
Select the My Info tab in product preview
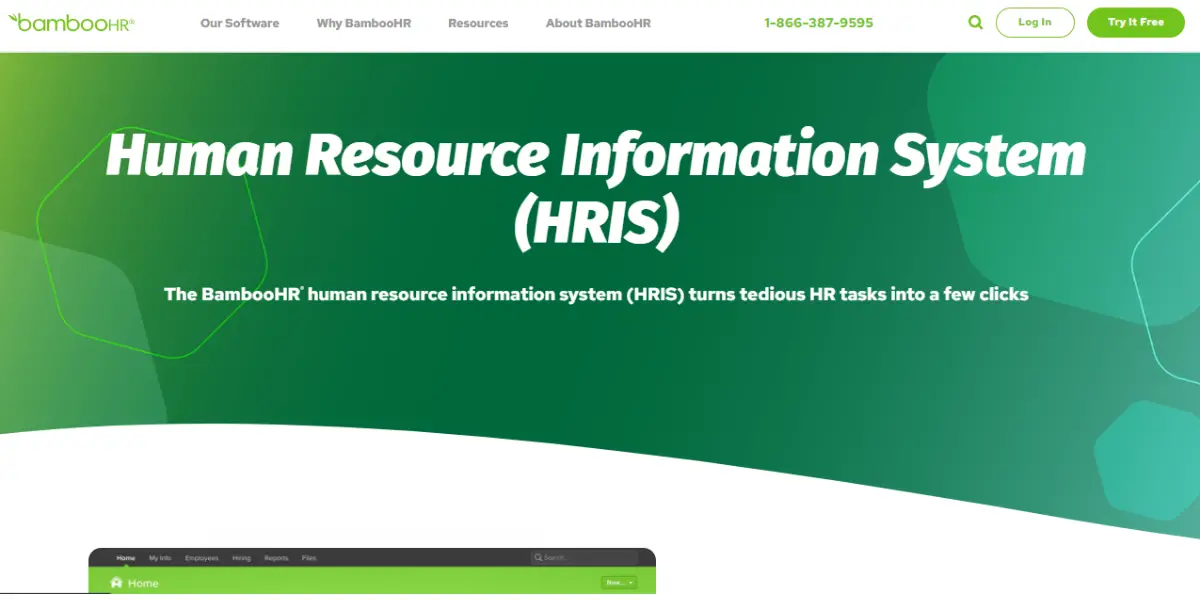160,558
